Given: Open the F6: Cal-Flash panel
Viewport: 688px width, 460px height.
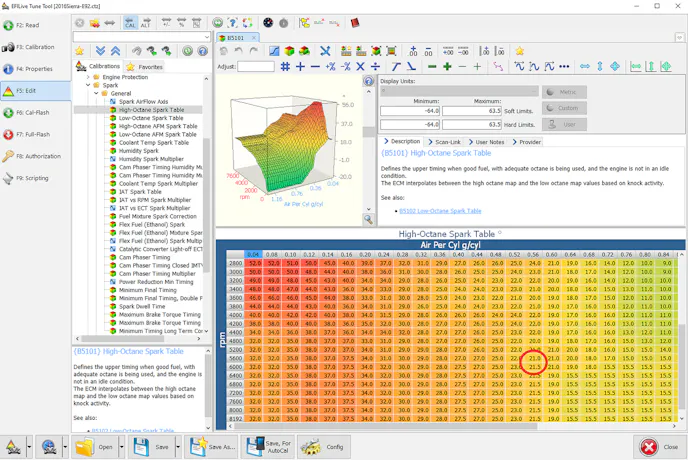Looking at the screenshot, I should (x=9, y=112).
